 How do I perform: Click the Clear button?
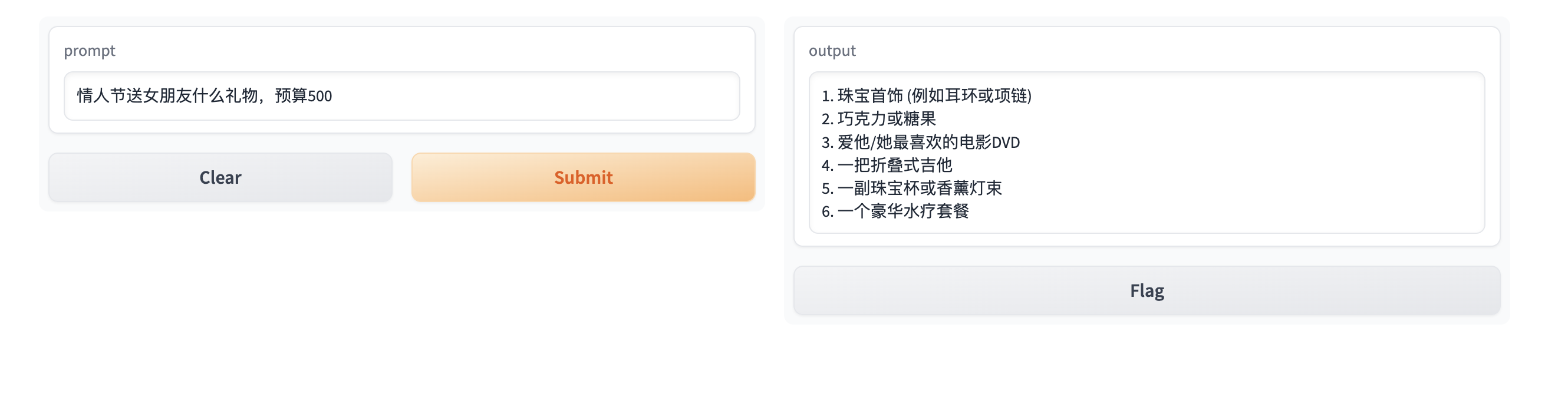[x=220, y=177]
